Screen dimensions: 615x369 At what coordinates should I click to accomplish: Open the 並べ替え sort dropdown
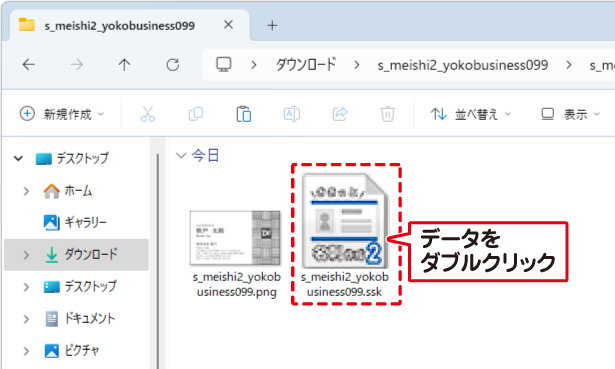click(x=471, y=114)
